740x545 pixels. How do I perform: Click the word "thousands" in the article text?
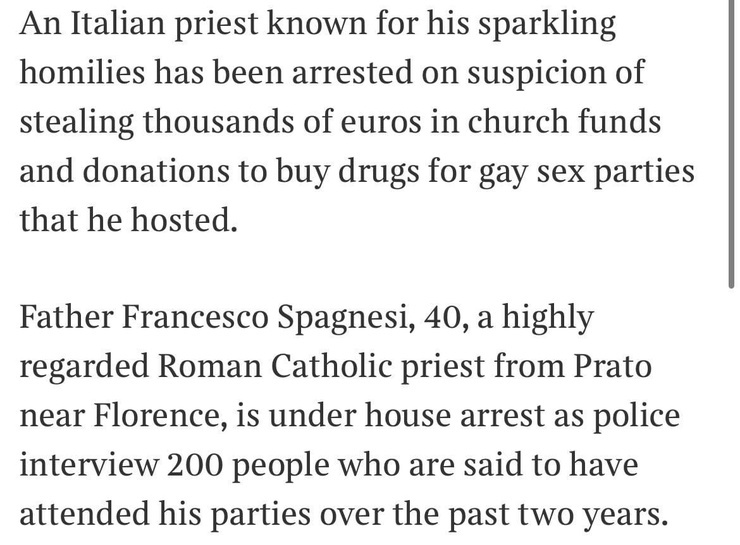(x=204, y=122)
